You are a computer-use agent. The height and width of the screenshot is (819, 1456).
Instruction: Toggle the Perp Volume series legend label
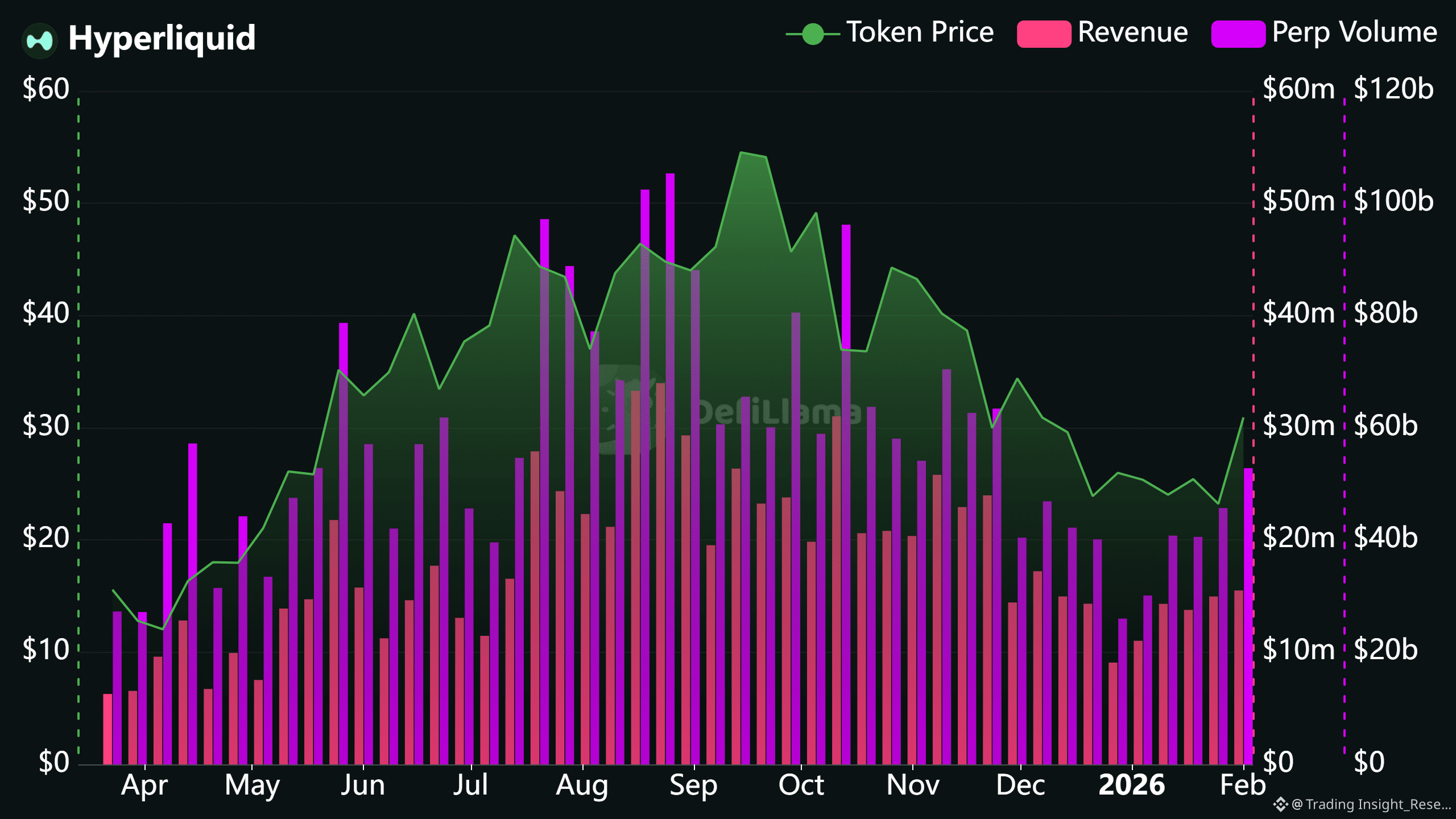[x=1354, y=32]
